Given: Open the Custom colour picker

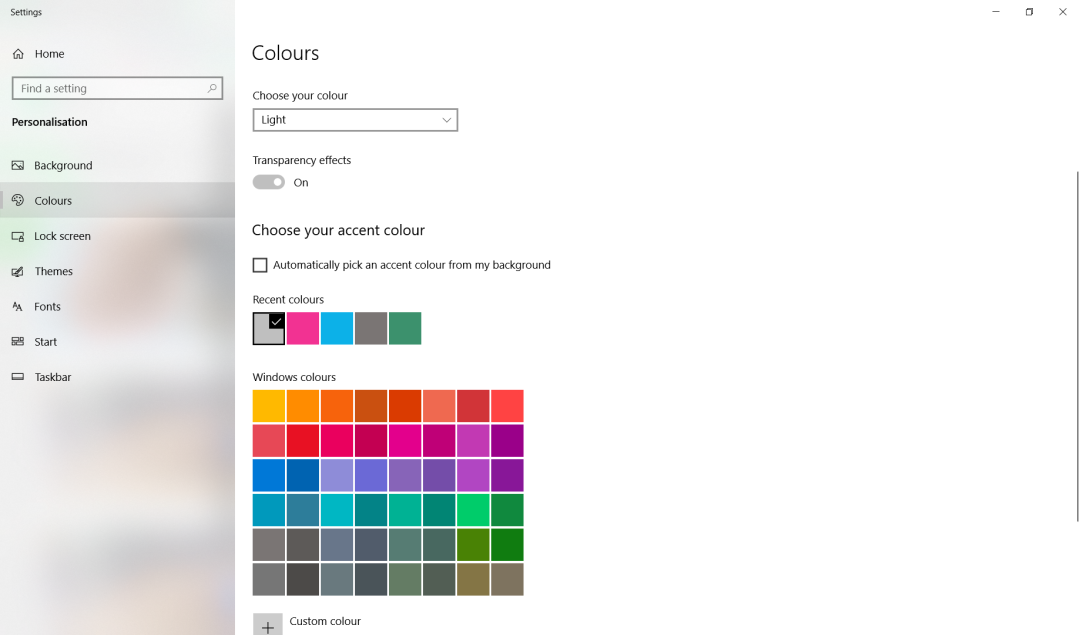Looking at the screenshot, I should (x=325, y=621).
